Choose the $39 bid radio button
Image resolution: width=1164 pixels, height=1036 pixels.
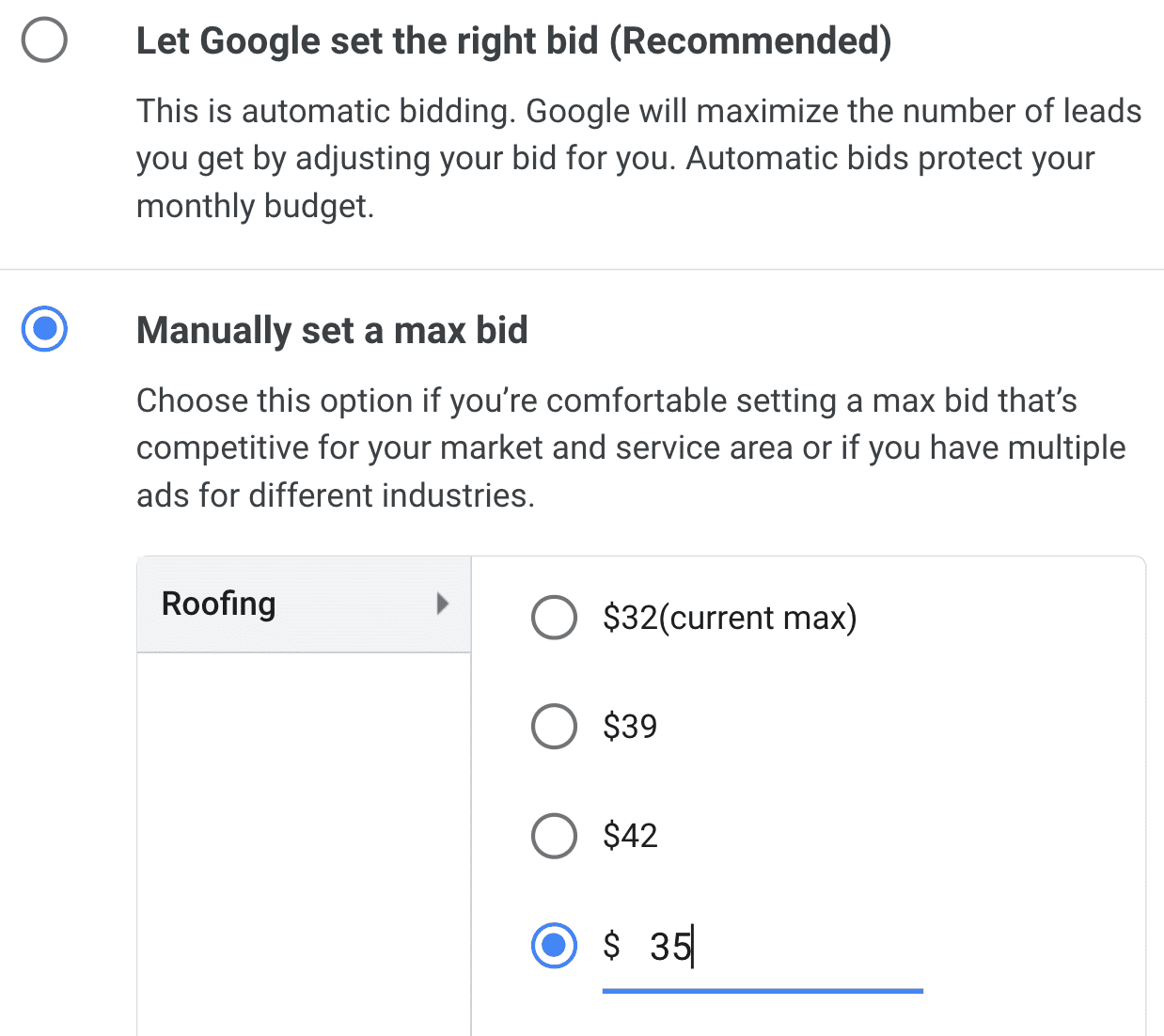coord(554,727)
